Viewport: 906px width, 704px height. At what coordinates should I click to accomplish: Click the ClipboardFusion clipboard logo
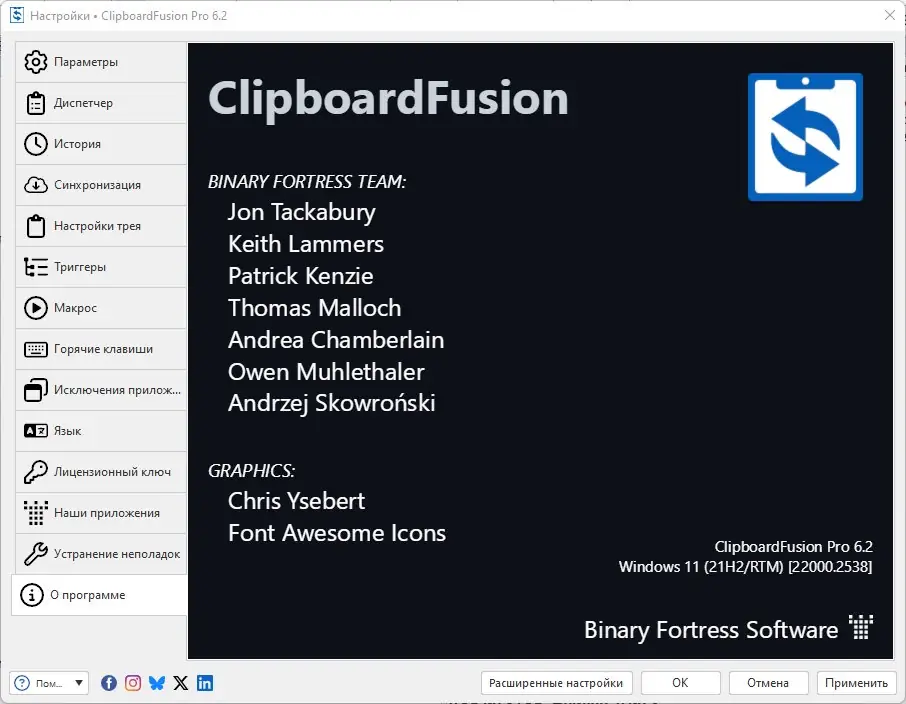point(805,136)
